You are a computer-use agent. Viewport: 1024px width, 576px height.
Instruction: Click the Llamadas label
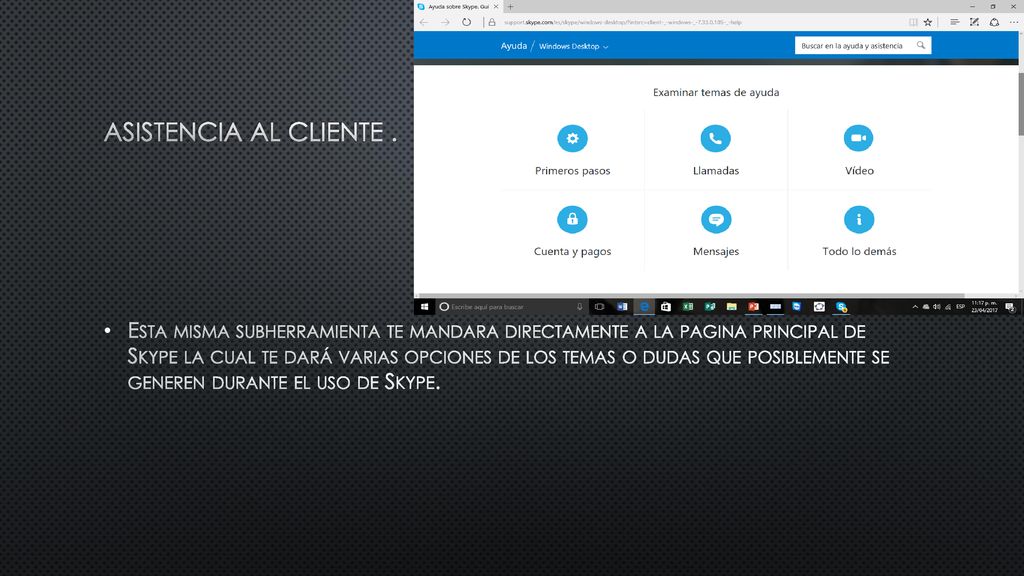(x=716, y=170)
